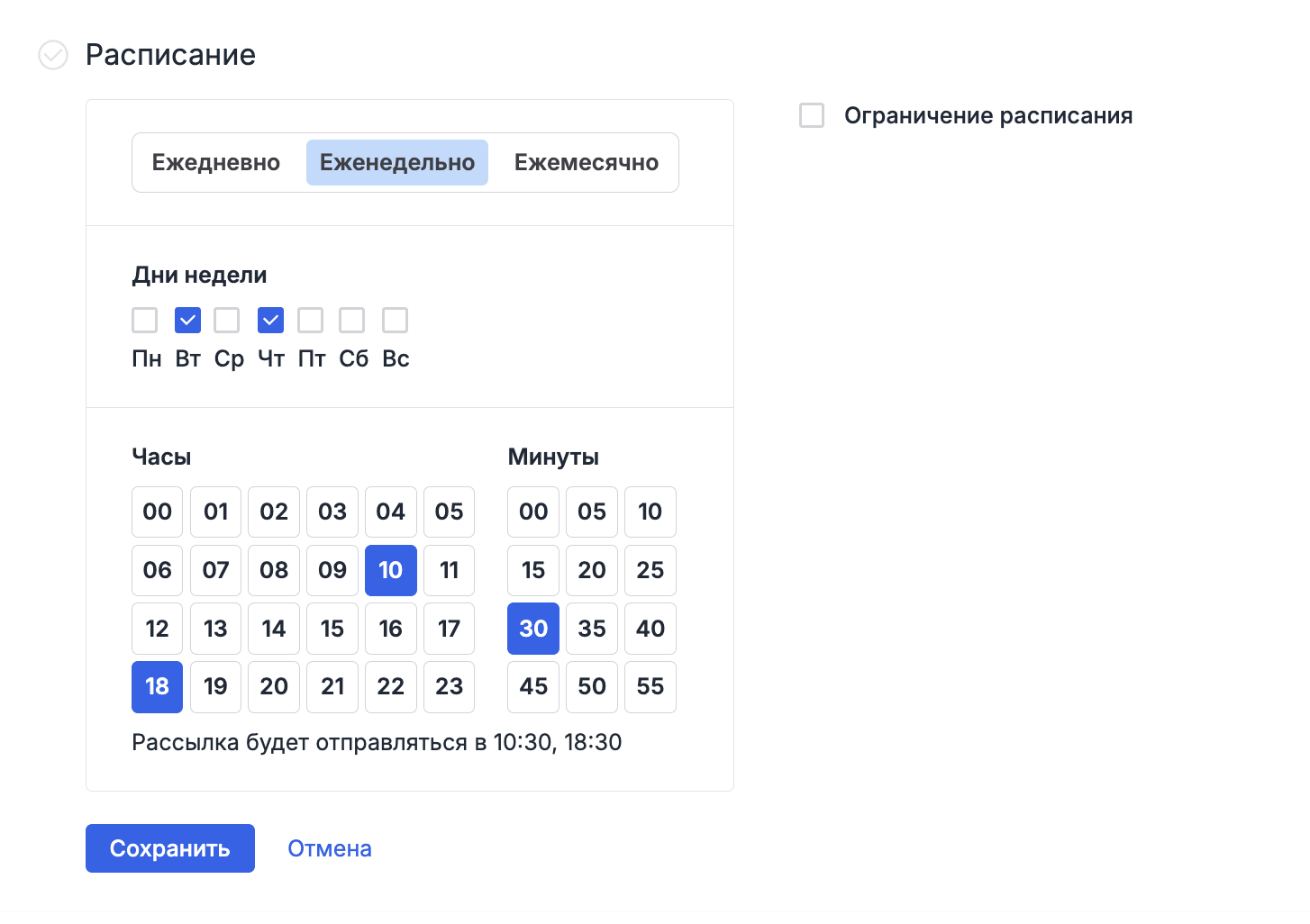1310x924 pixels.
Task: Click the Отмена link
Action: 329,847
